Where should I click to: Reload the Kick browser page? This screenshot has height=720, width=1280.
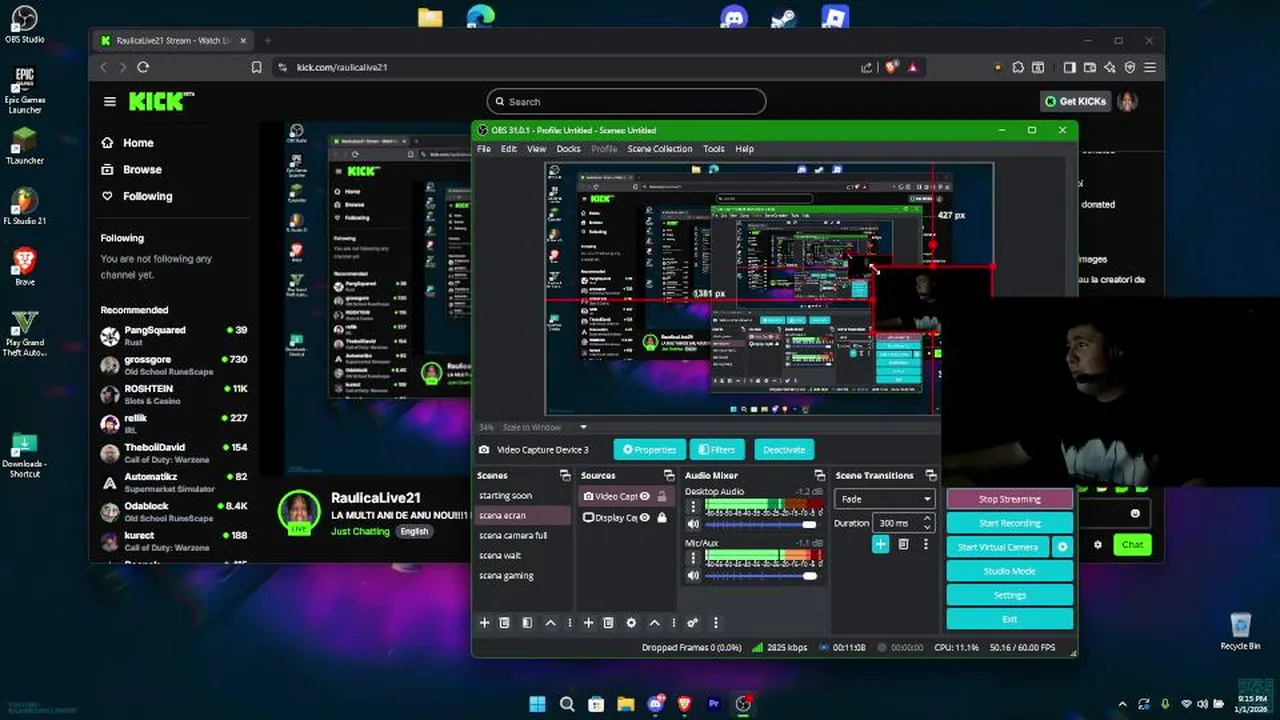coord(143,67)
